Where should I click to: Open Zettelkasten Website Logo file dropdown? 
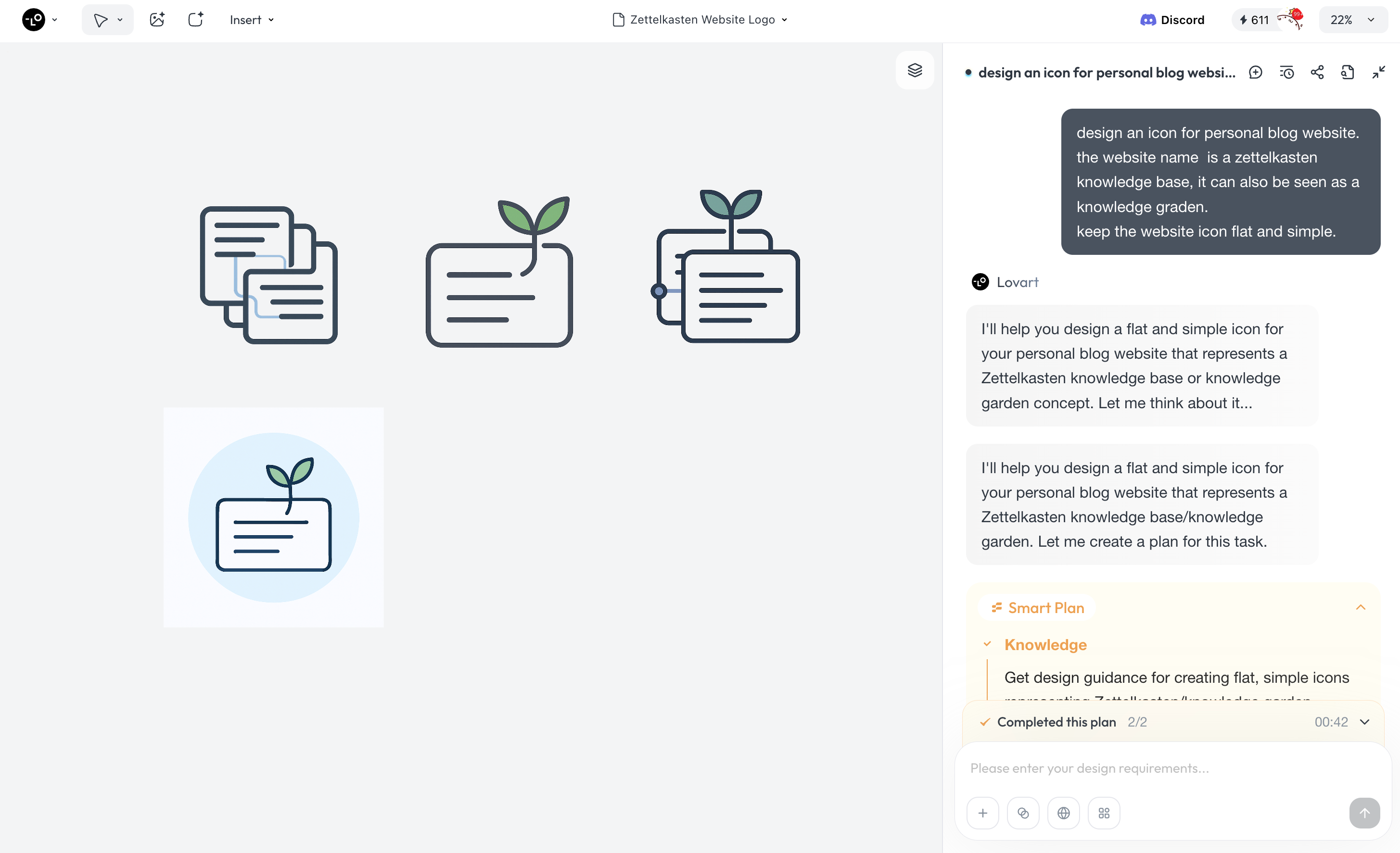coord(700,20)
